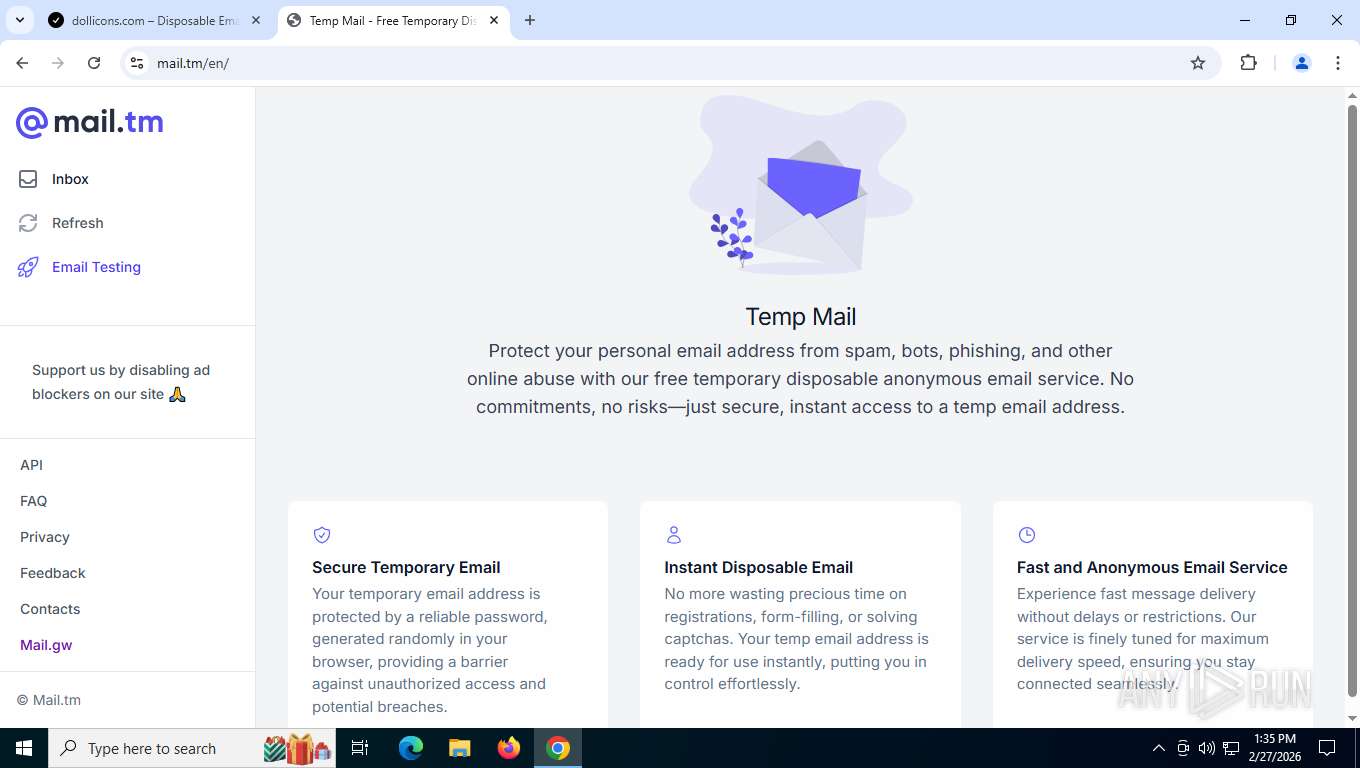Open the notifications center icon

[1327, 748]
